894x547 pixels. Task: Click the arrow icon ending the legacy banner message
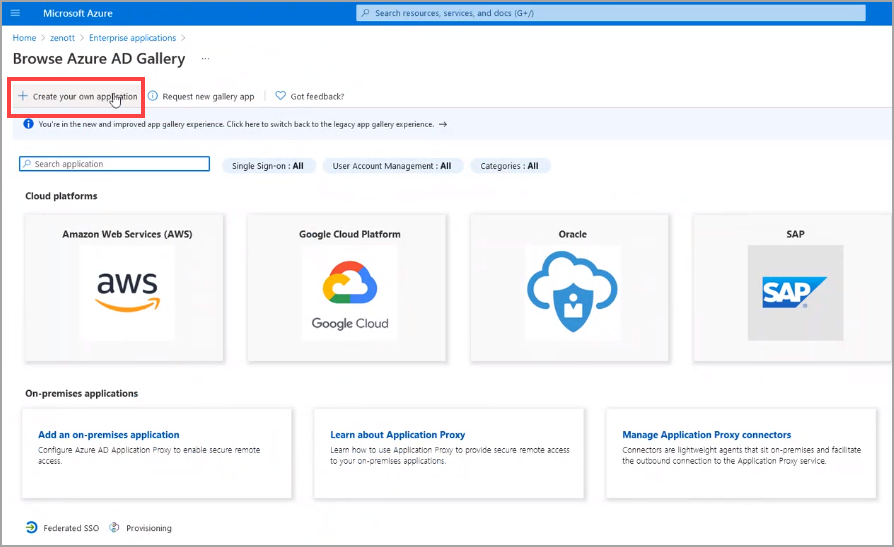tap(442, 124)
